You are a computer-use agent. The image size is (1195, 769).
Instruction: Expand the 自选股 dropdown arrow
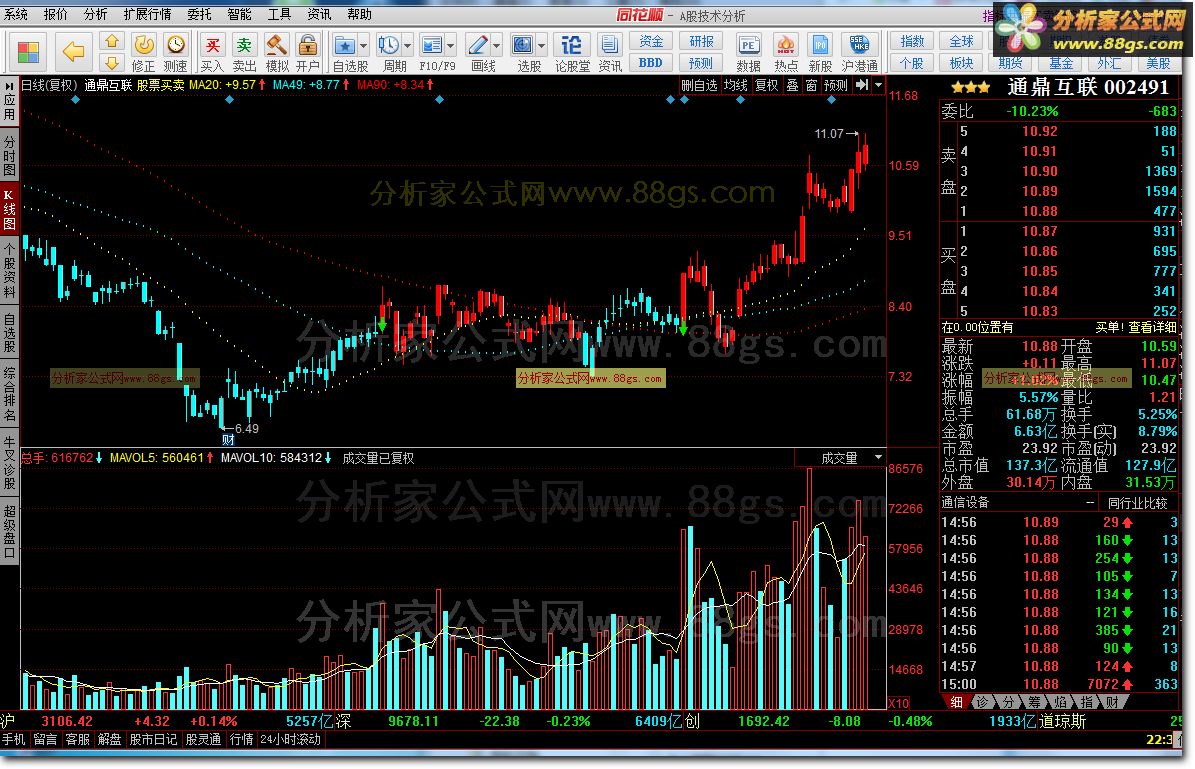[x=364, y=46]
